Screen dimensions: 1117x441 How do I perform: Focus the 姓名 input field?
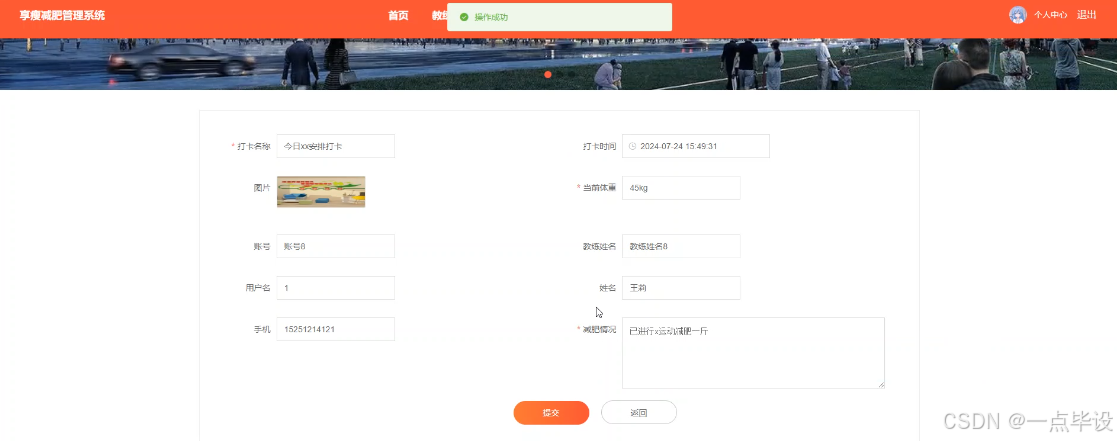(681, 288)
